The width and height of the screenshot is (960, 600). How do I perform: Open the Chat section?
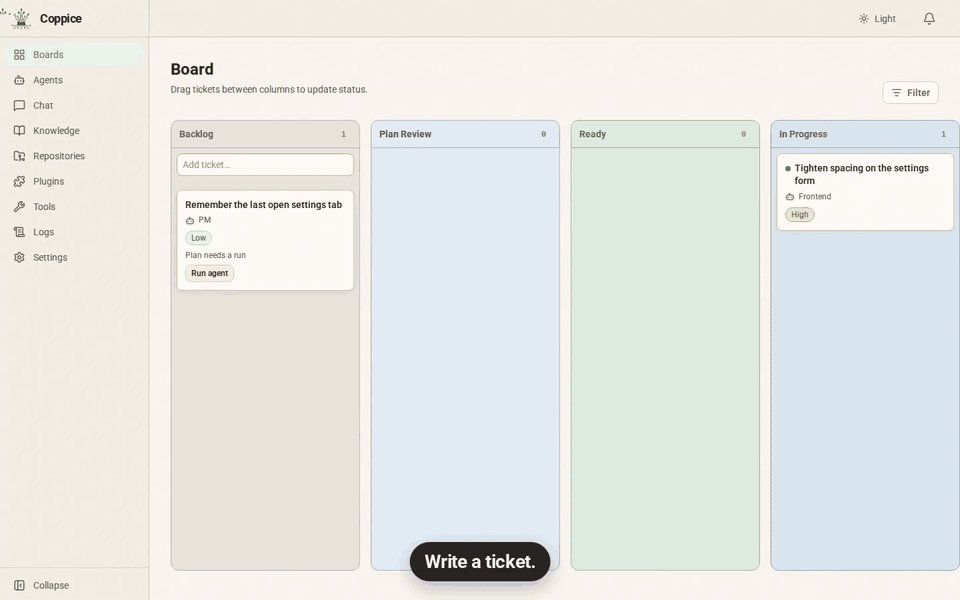[75, 105]
